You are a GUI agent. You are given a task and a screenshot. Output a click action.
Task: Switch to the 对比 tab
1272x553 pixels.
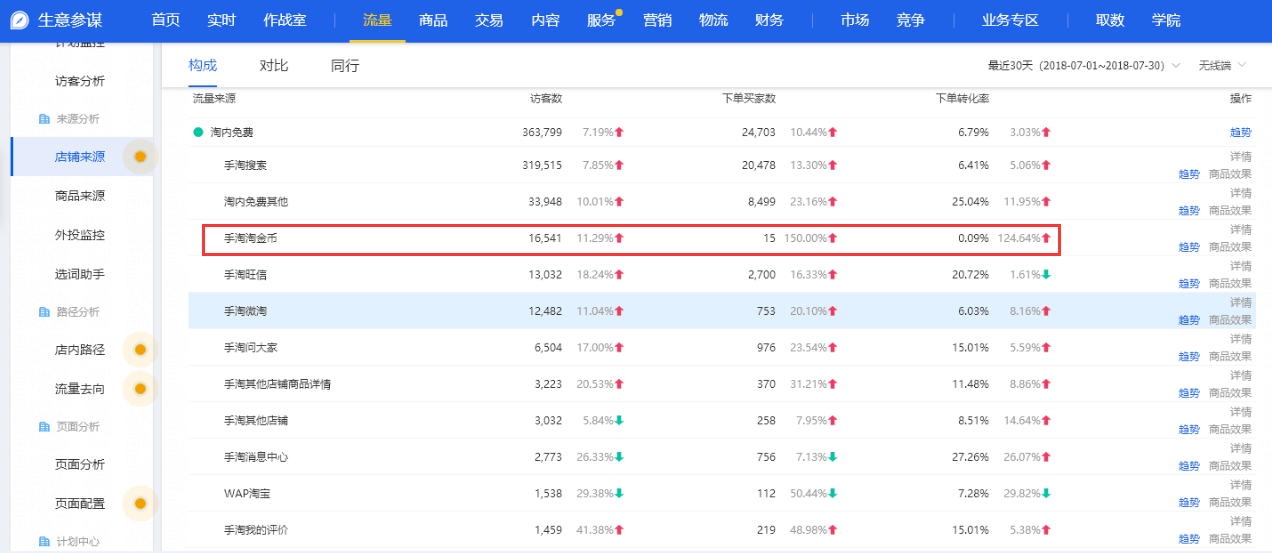coord(274,66)
